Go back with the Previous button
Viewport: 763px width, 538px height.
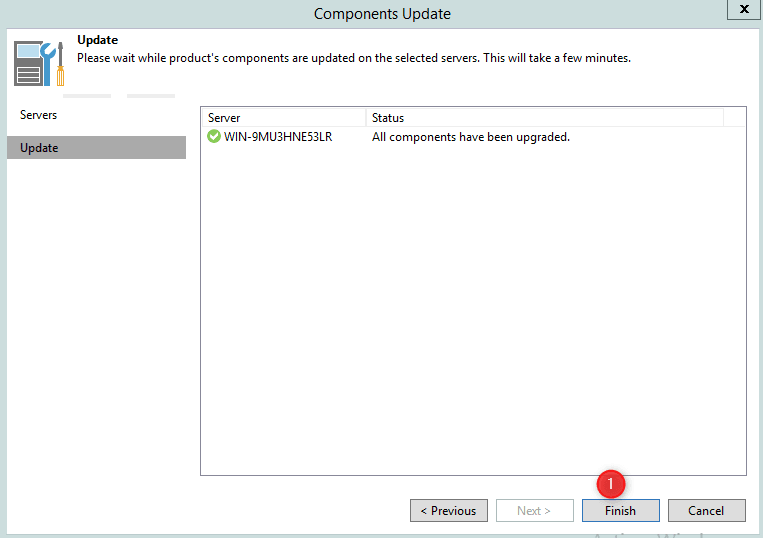point(449,510)
